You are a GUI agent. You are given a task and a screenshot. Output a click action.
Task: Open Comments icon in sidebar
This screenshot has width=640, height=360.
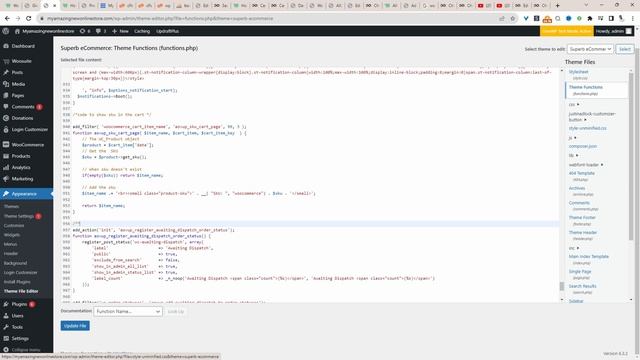click(x=6, y=107)
